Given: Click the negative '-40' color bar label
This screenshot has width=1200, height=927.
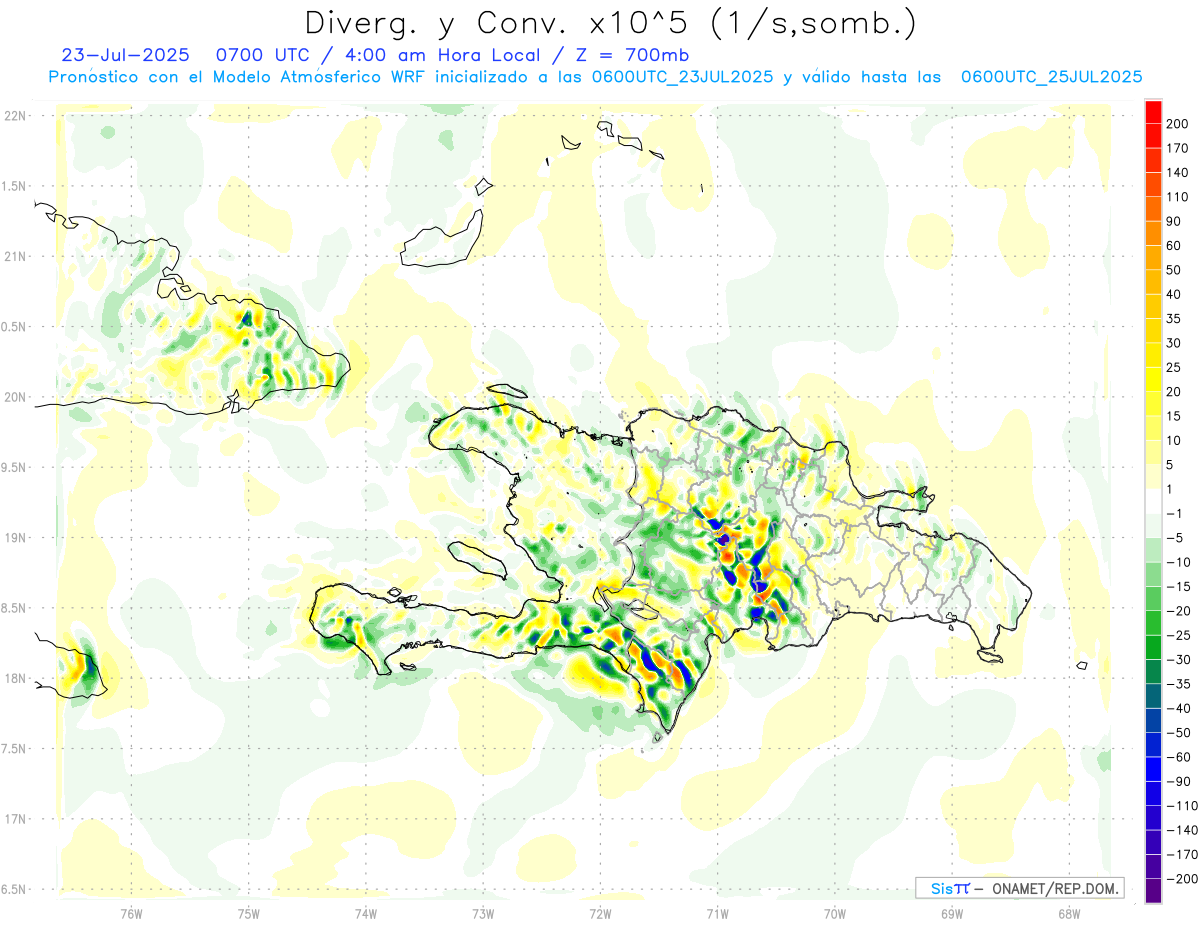Looking at the screenshot, I should click(x=1177, y=709).
